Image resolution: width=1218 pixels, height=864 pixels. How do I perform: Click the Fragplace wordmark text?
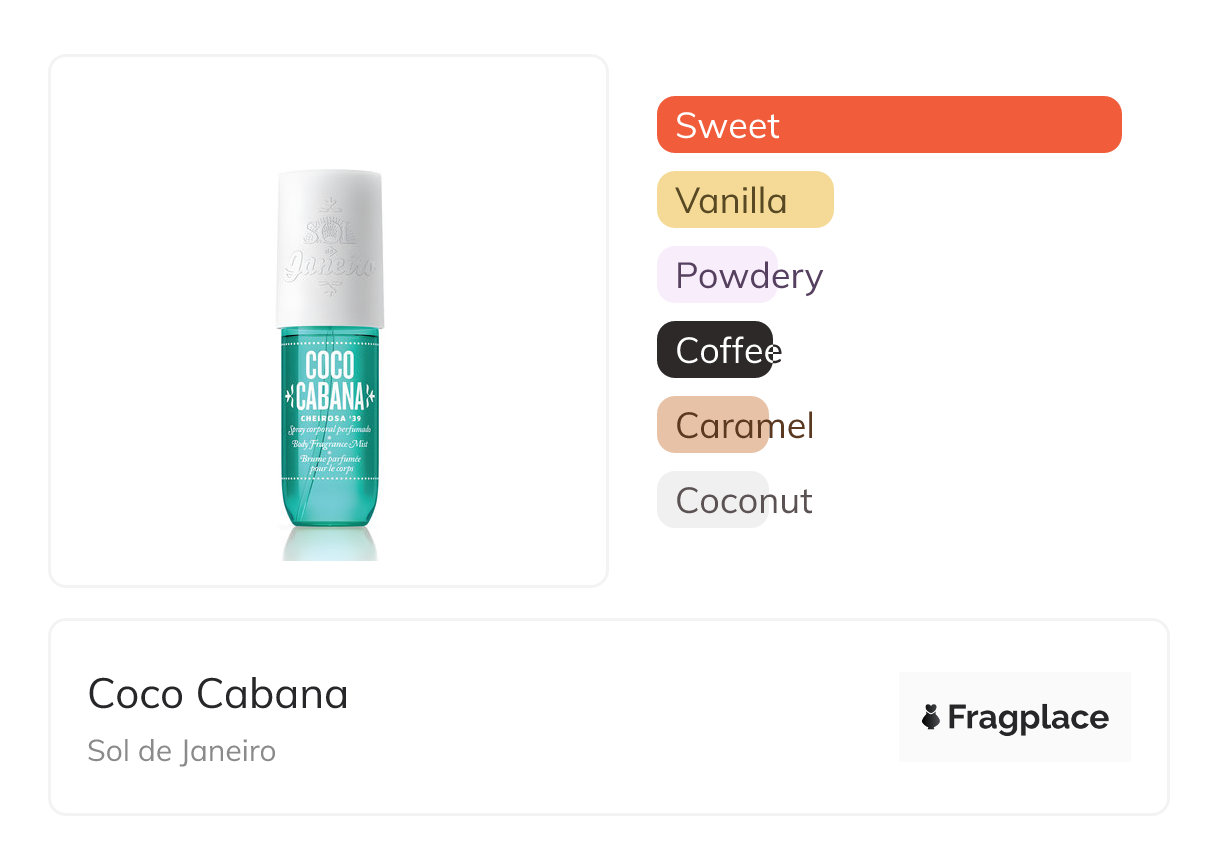[1028, 717]
